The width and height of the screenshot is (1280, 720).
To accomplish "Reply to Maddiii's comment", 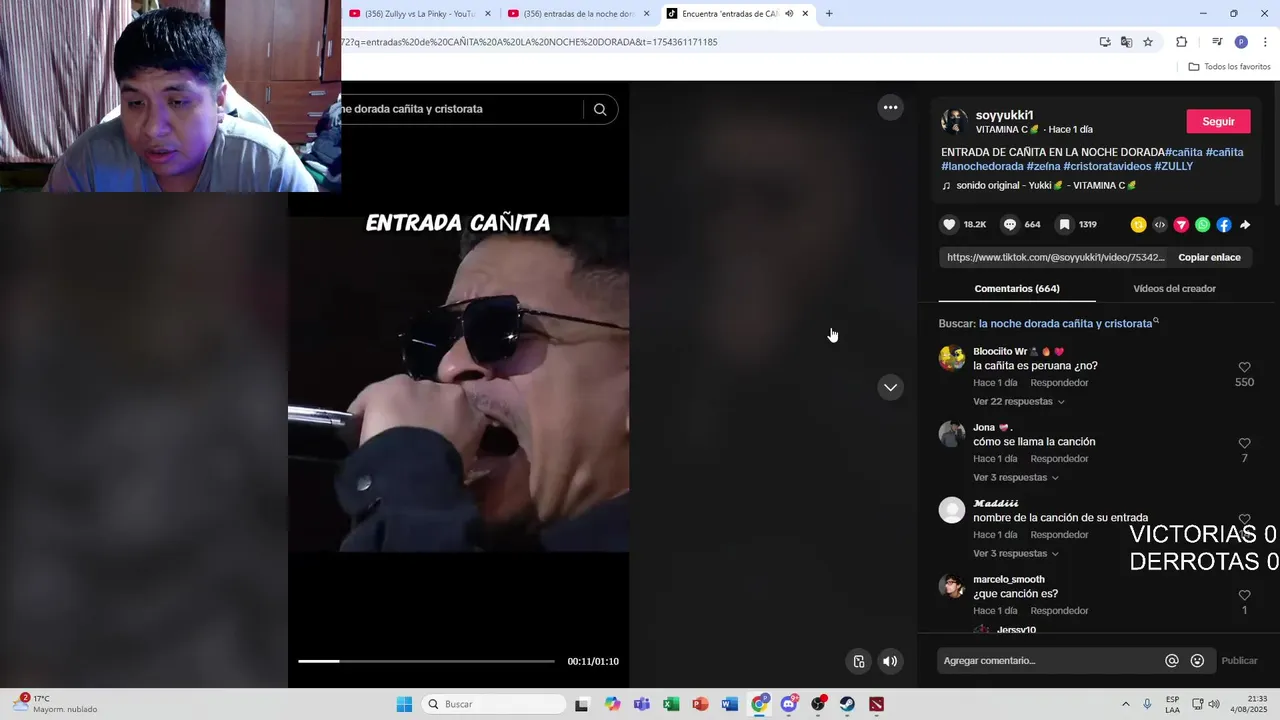I will pos(1059,535).
